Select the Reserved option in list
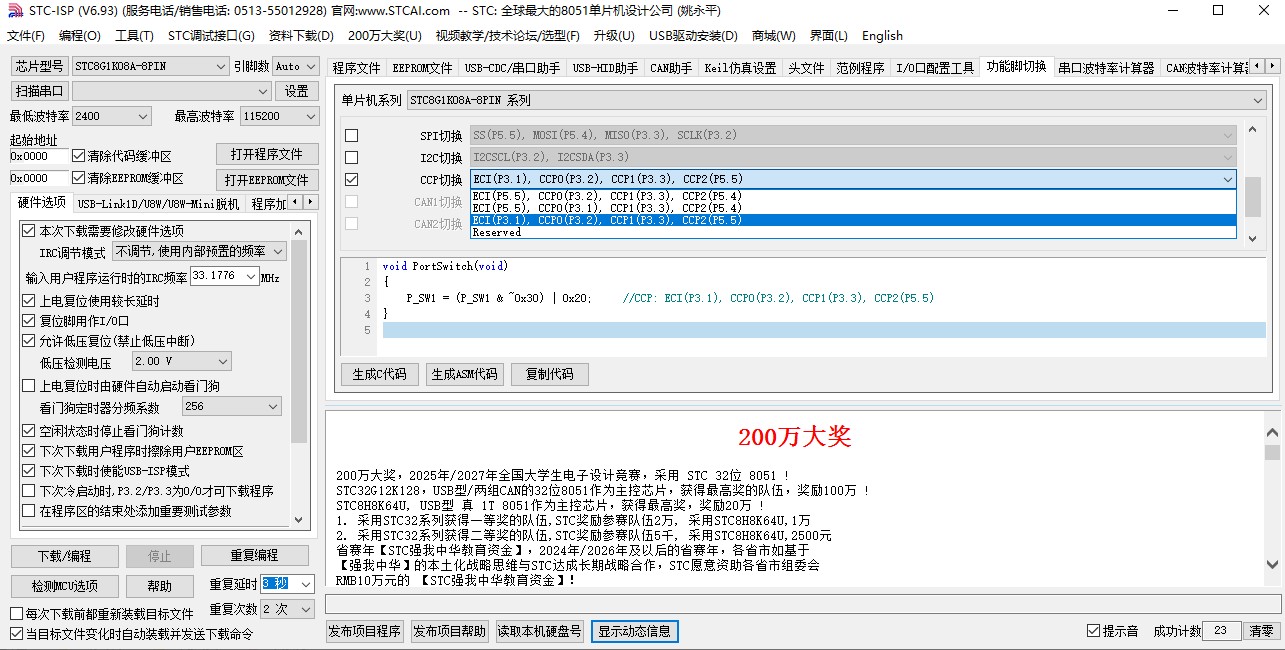This screenshot has height=650, width=1285. [x=853, y=232]
